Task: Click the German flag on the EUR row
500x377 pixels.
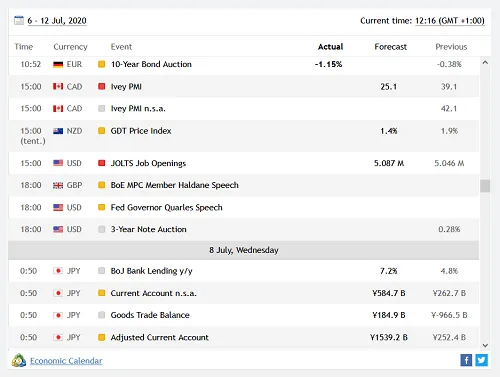Action: point(58,64)
